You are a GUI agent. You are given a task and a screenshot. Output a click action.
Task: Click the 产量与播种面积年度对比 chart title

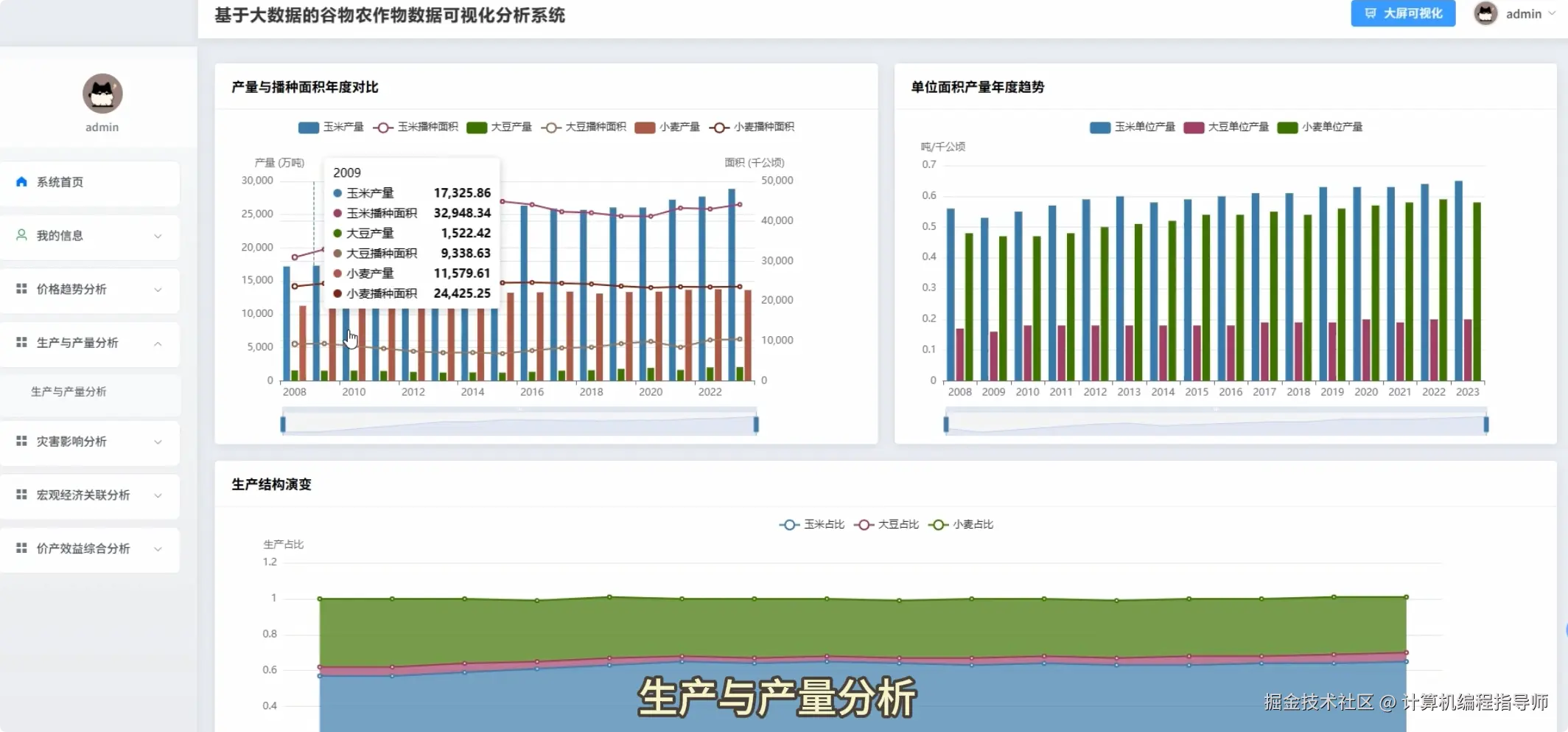[305, 87]
